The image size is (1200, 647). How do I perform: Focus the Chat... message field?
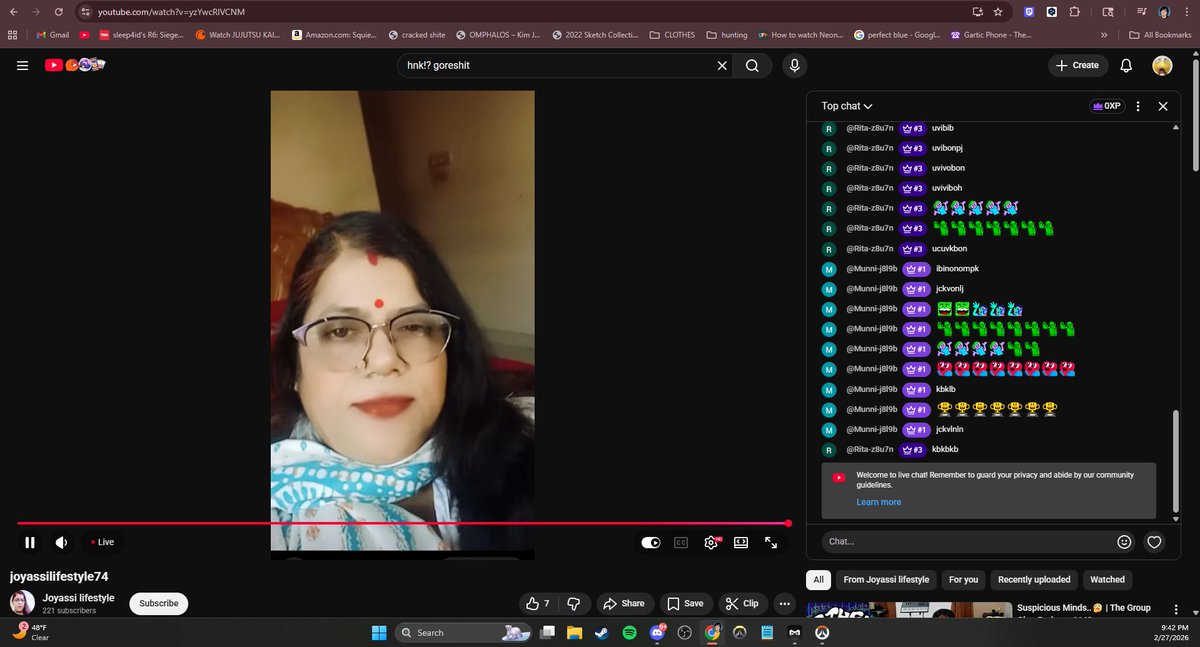pos(965,542)
